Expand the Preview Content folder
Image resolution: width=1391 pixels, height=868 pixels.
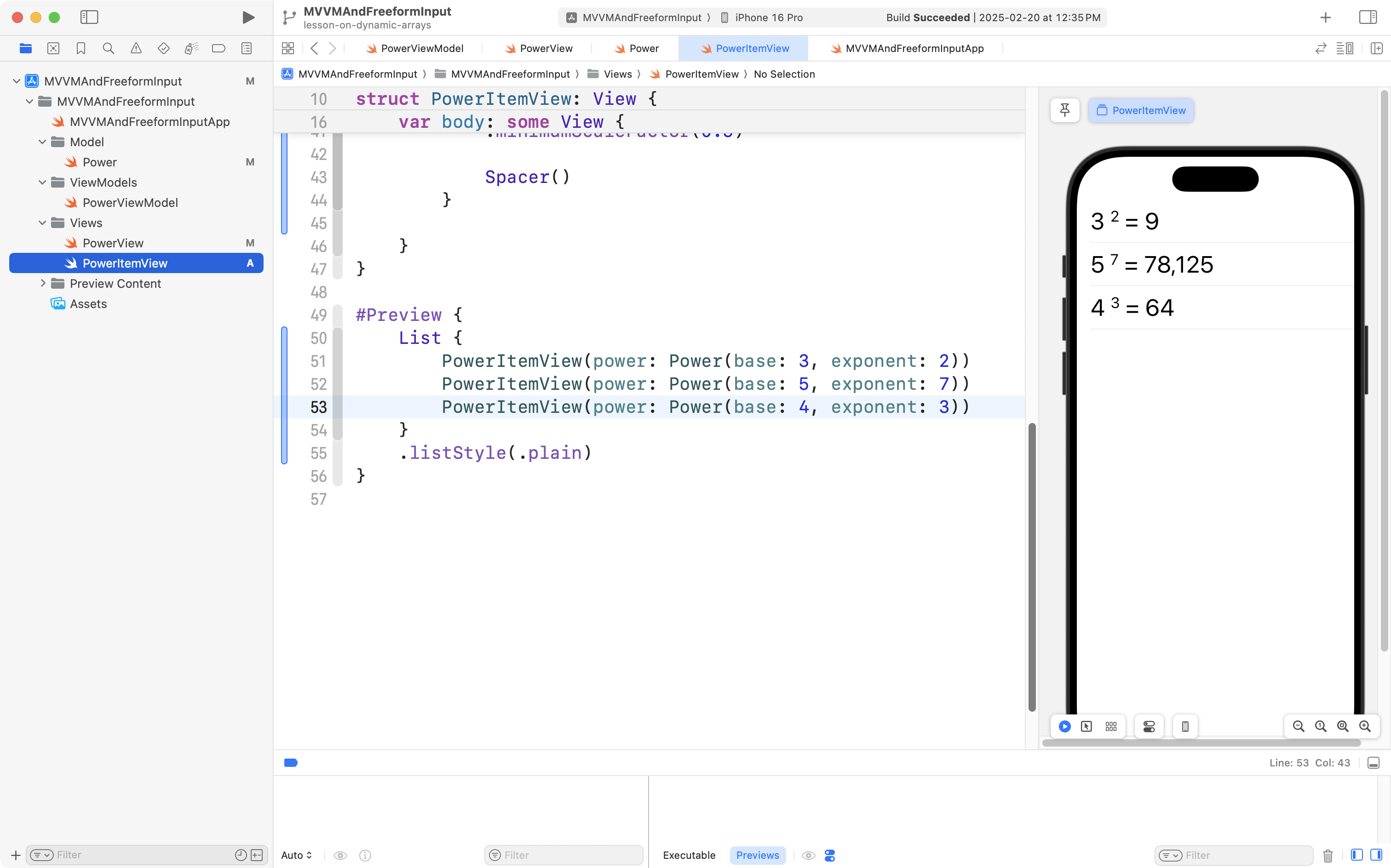point(42,284)
